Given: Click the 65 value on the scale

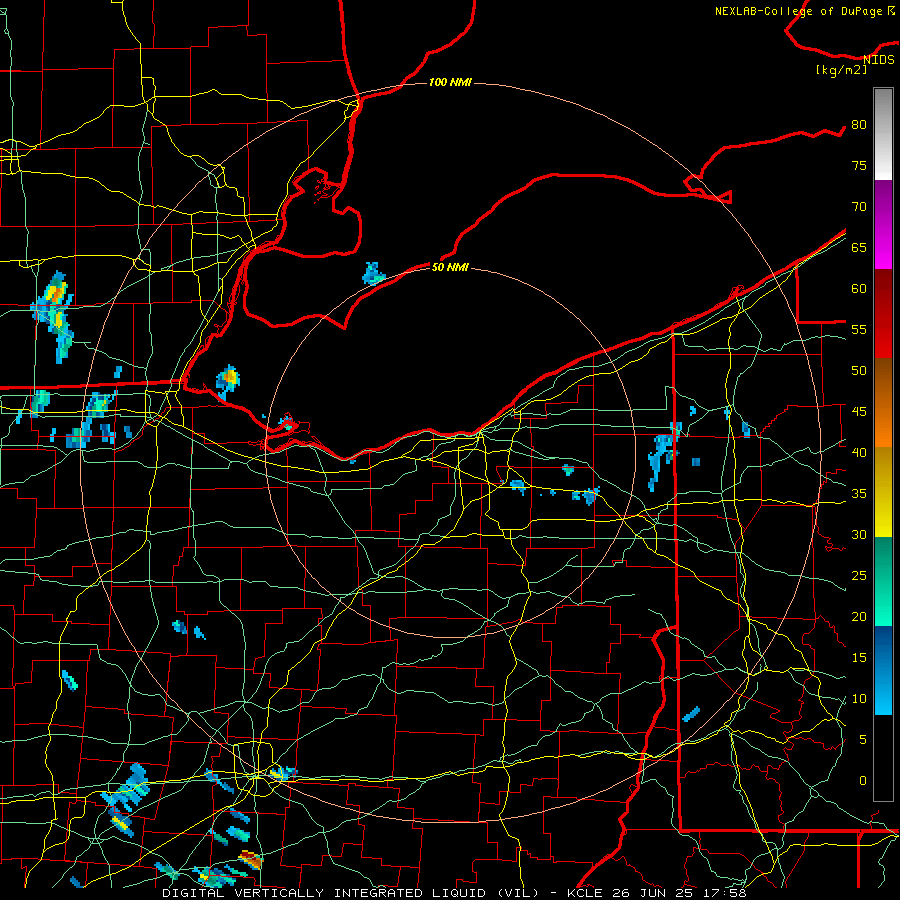Looking at the screenshot, I should tap(859, 247).
